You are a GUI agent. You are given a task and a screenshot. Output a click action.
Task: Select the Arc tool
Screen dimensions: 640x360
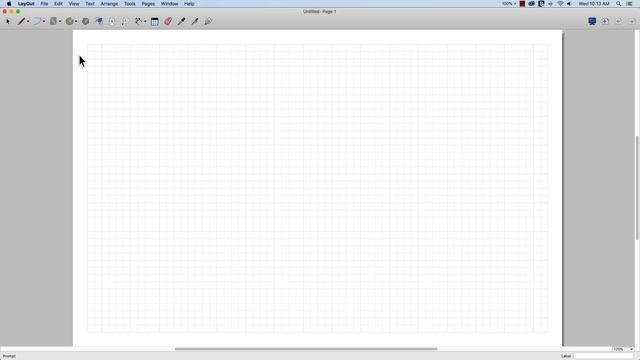coord(37,21)
